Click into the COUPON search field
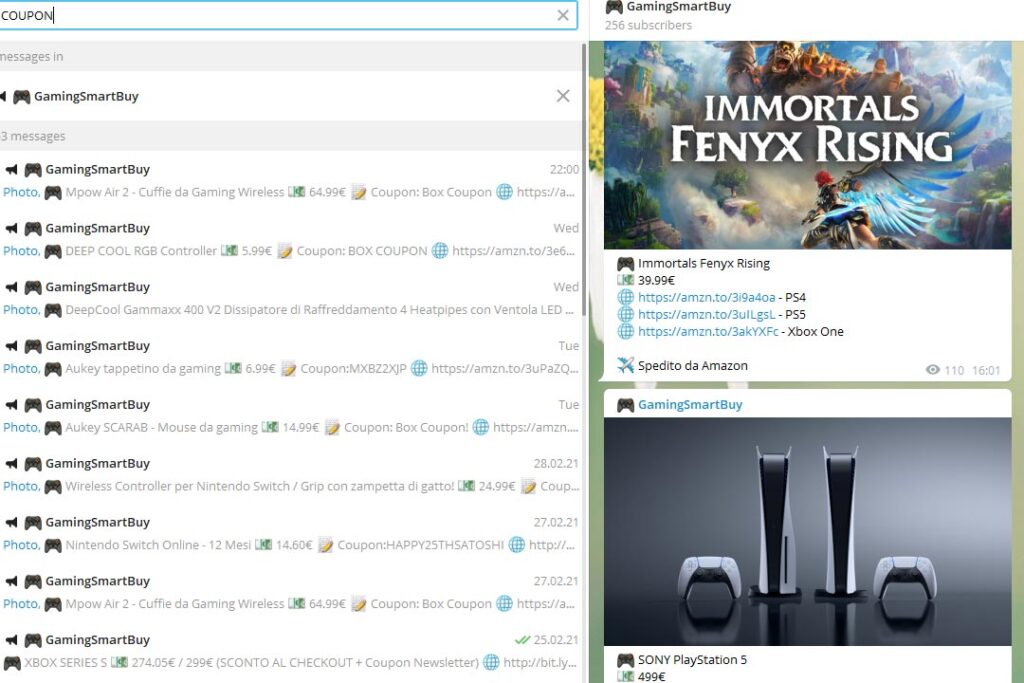 [287, 15]
